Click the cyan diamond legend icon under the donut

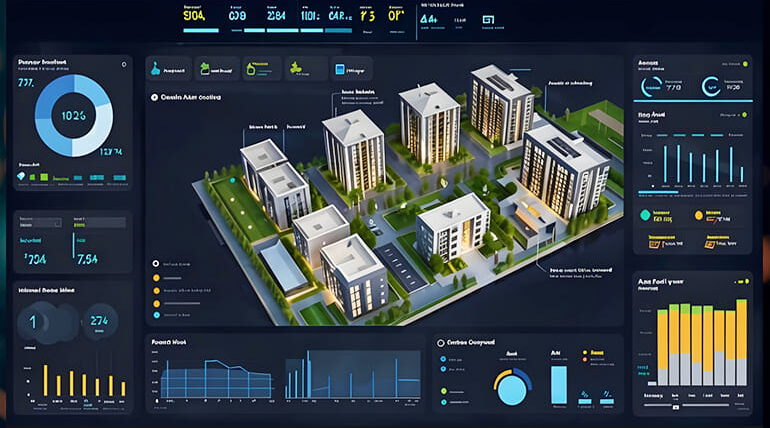(21, 176)
